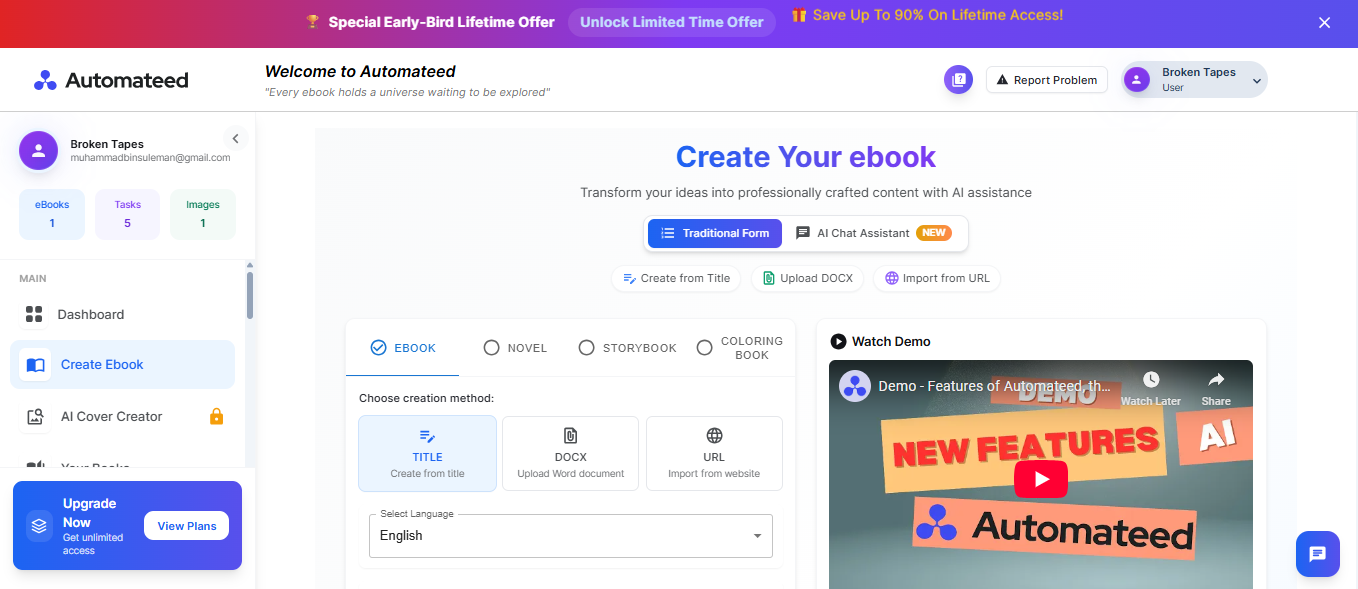Click the TITLE pencil-lines icon
1358x589 pixels.
click(427, 436)
